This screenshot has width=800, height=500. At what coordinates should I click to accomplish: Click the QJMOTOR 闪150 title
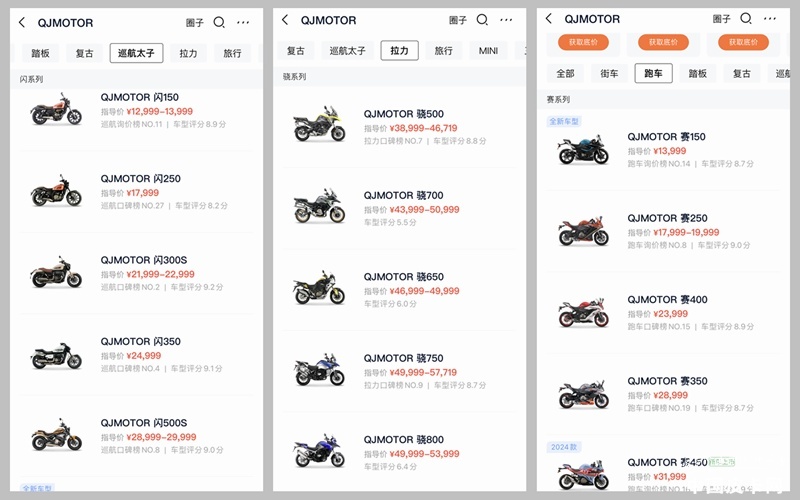click(139, 97)
